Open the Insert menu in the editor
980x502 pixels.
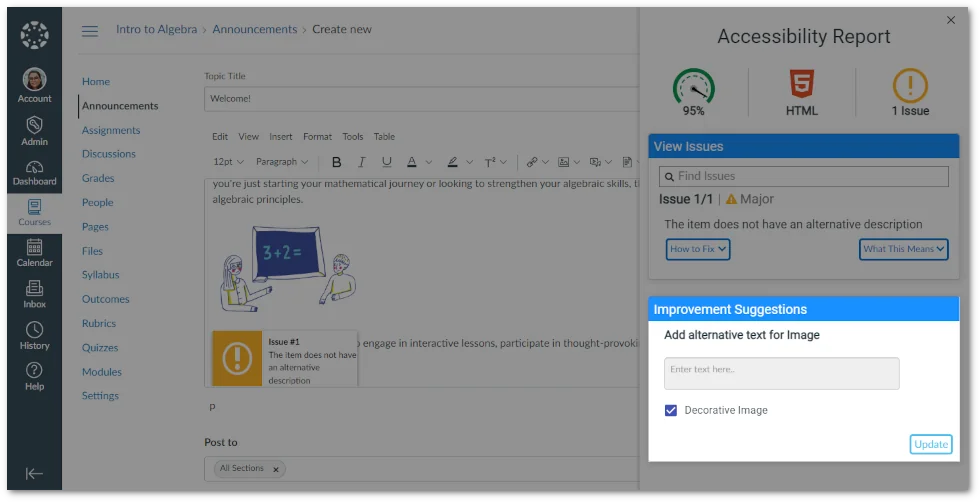tap(281, 137)
